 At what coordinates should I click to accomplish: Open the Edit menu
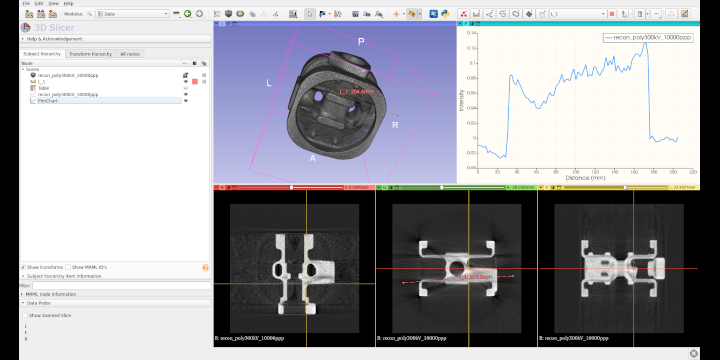(39, 3)
